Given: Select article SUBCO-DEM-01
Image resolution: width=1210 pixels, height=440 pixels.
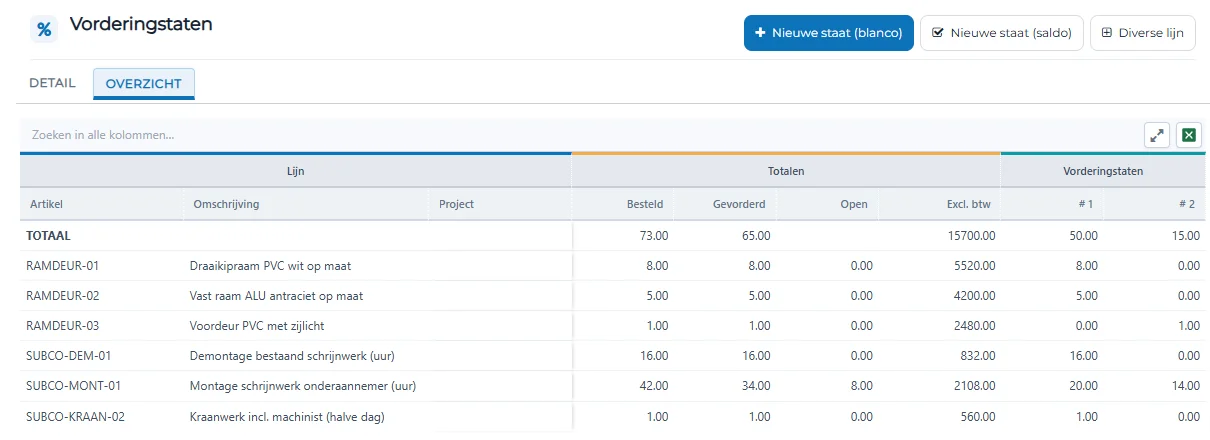Looking at the screenshot, I should [x=69, y=356].
